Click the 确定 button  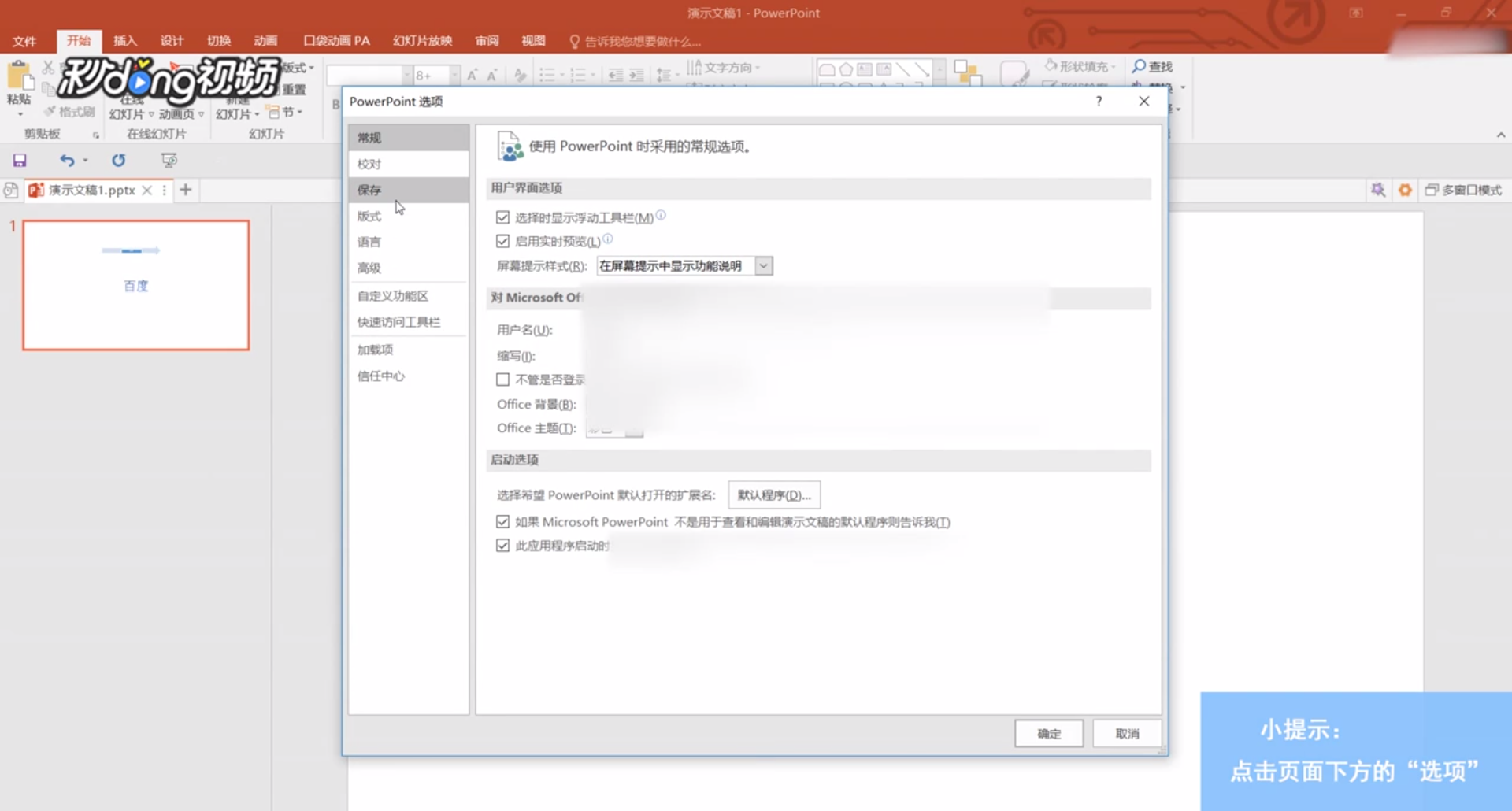coord(1049,734)
